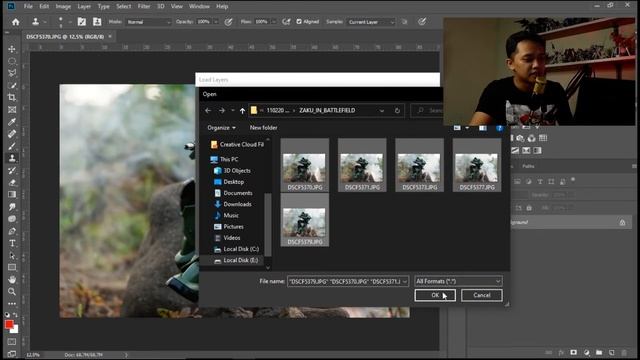Toggle the Aligned checkbox
The image size is (640, 360).
pyautogui.click(x=299, y=22)
